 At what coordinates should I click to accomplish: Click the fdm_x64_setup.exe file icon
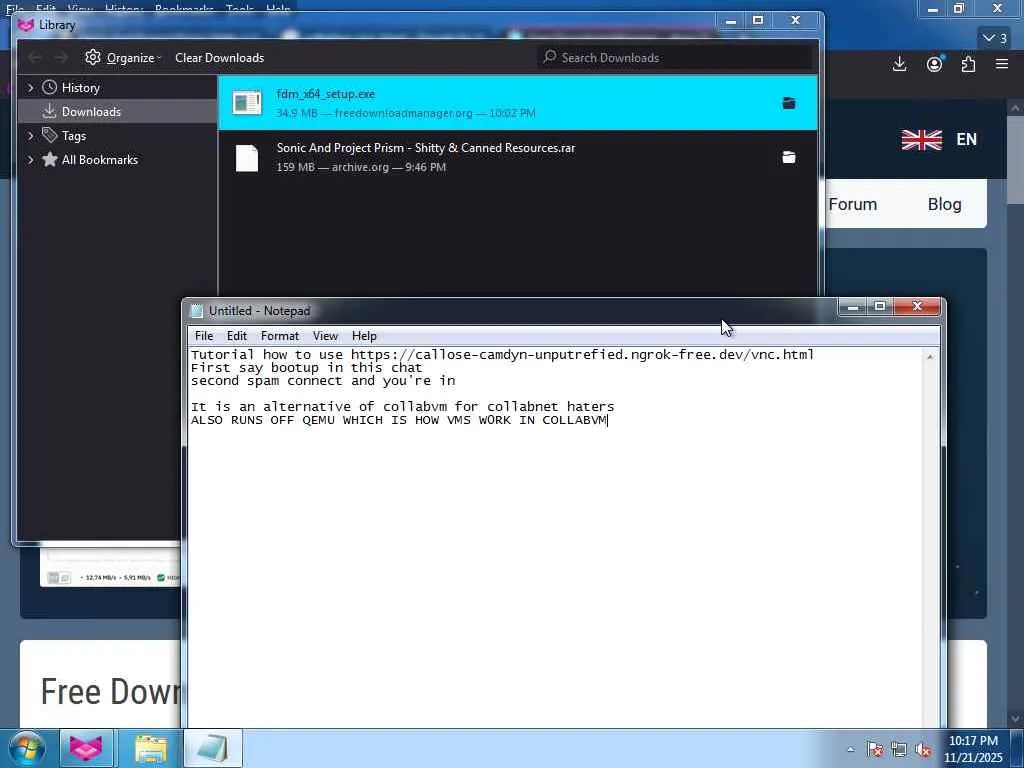247,103
